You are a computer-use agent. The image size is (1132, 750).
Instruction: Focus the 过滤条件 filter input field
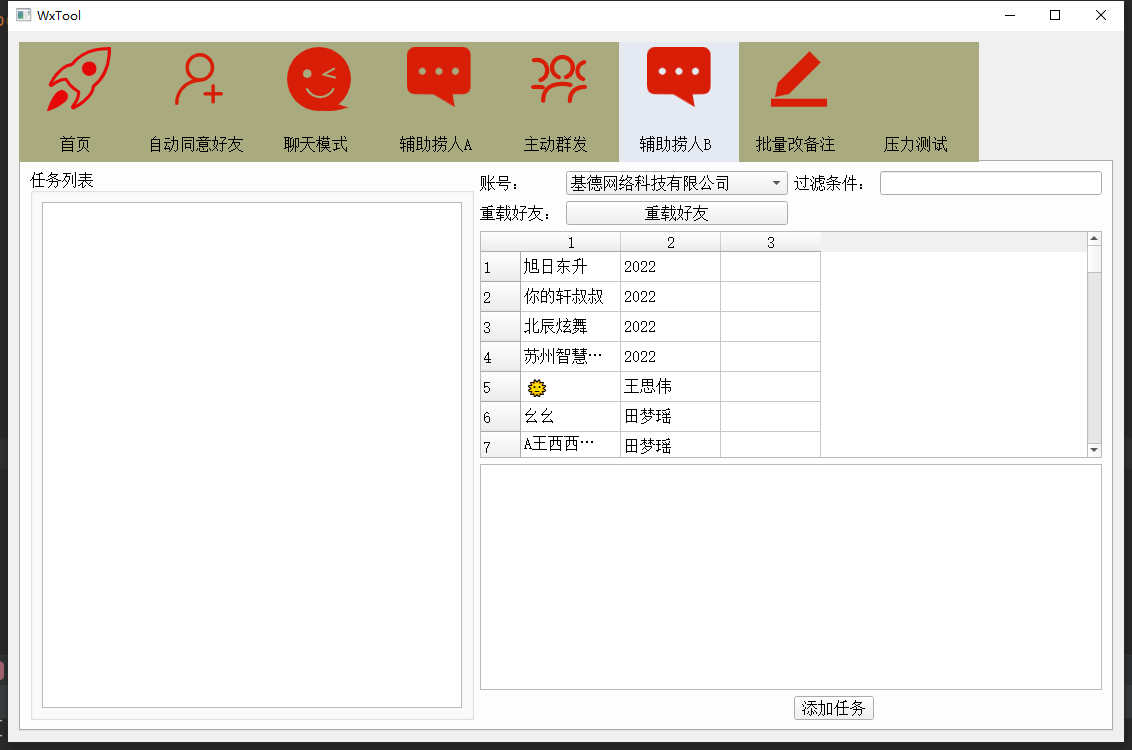(x=990, y=183)
